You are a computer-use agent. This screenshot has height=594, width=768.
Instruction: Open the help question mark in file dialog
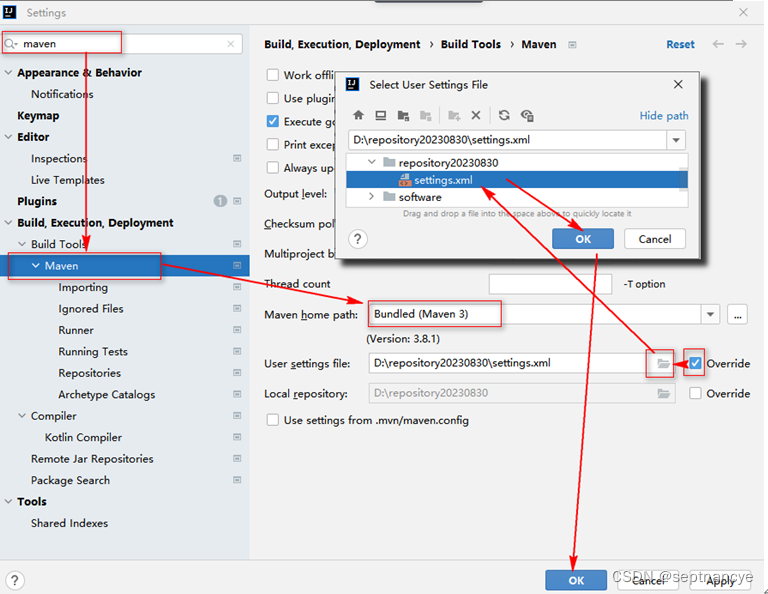click(x=358, y=239)
